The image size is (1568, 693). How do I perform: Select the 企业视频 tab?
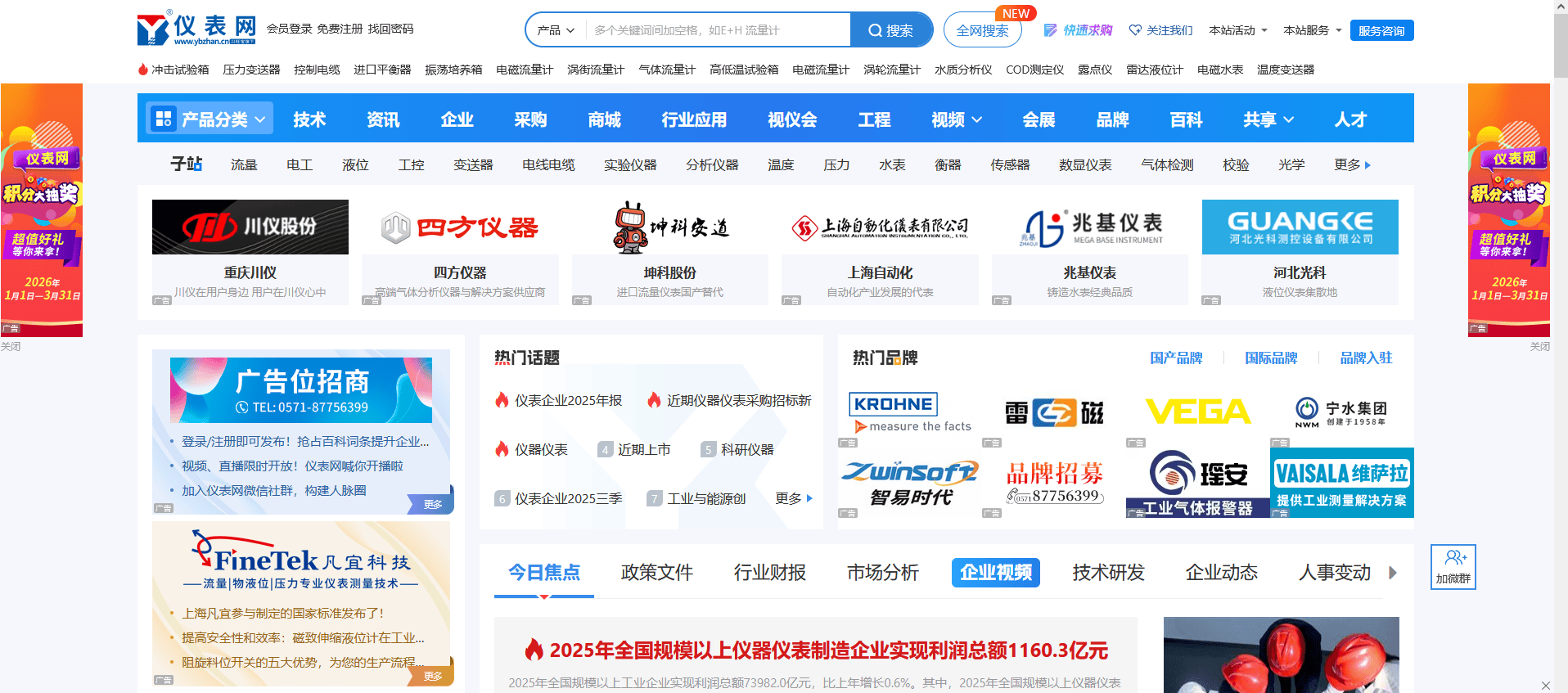pyautogui.click(x=995, y=573)
